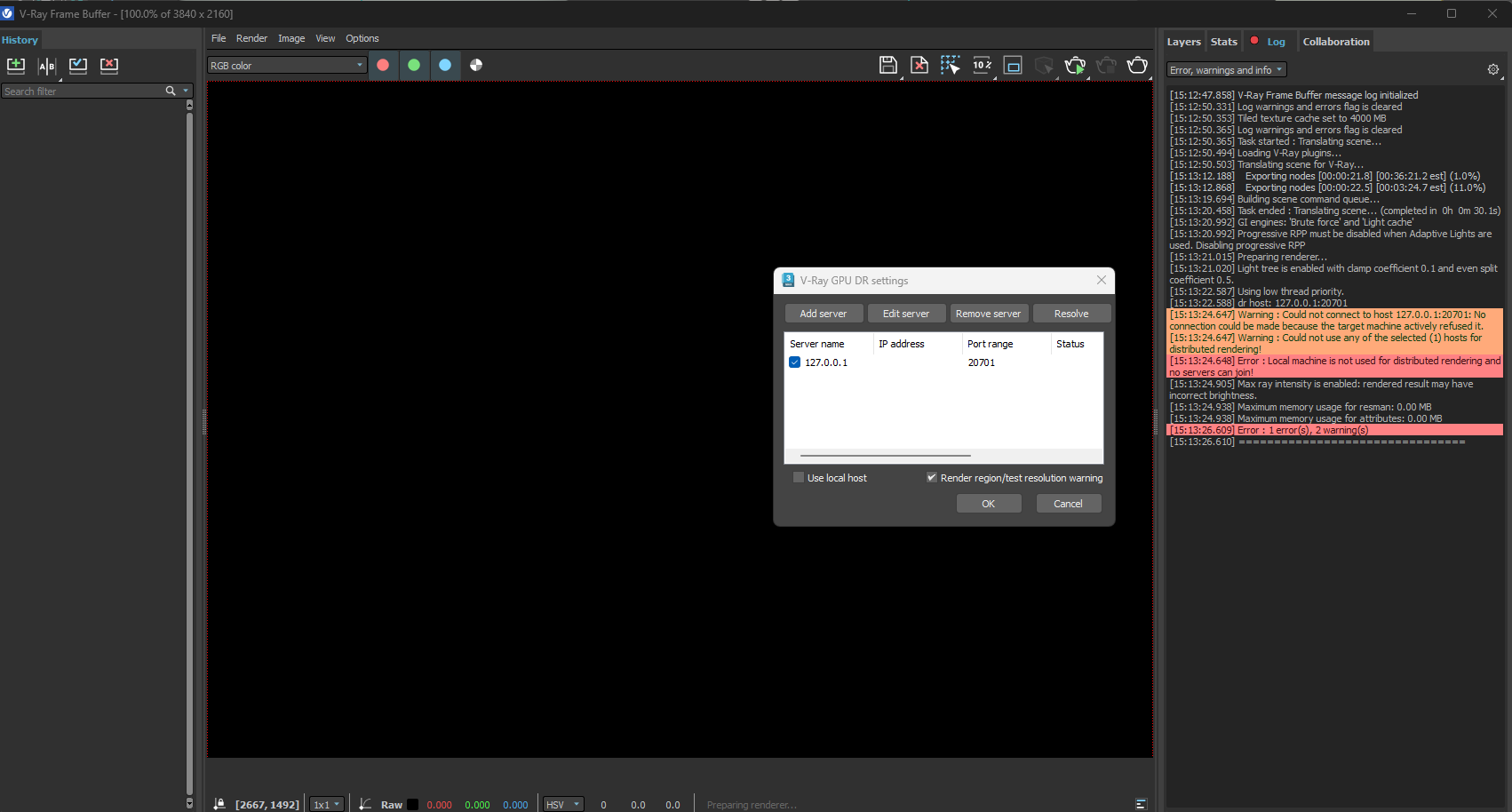Start interactive render teapot with play arrow
1512x812 pixels.
1075,65
